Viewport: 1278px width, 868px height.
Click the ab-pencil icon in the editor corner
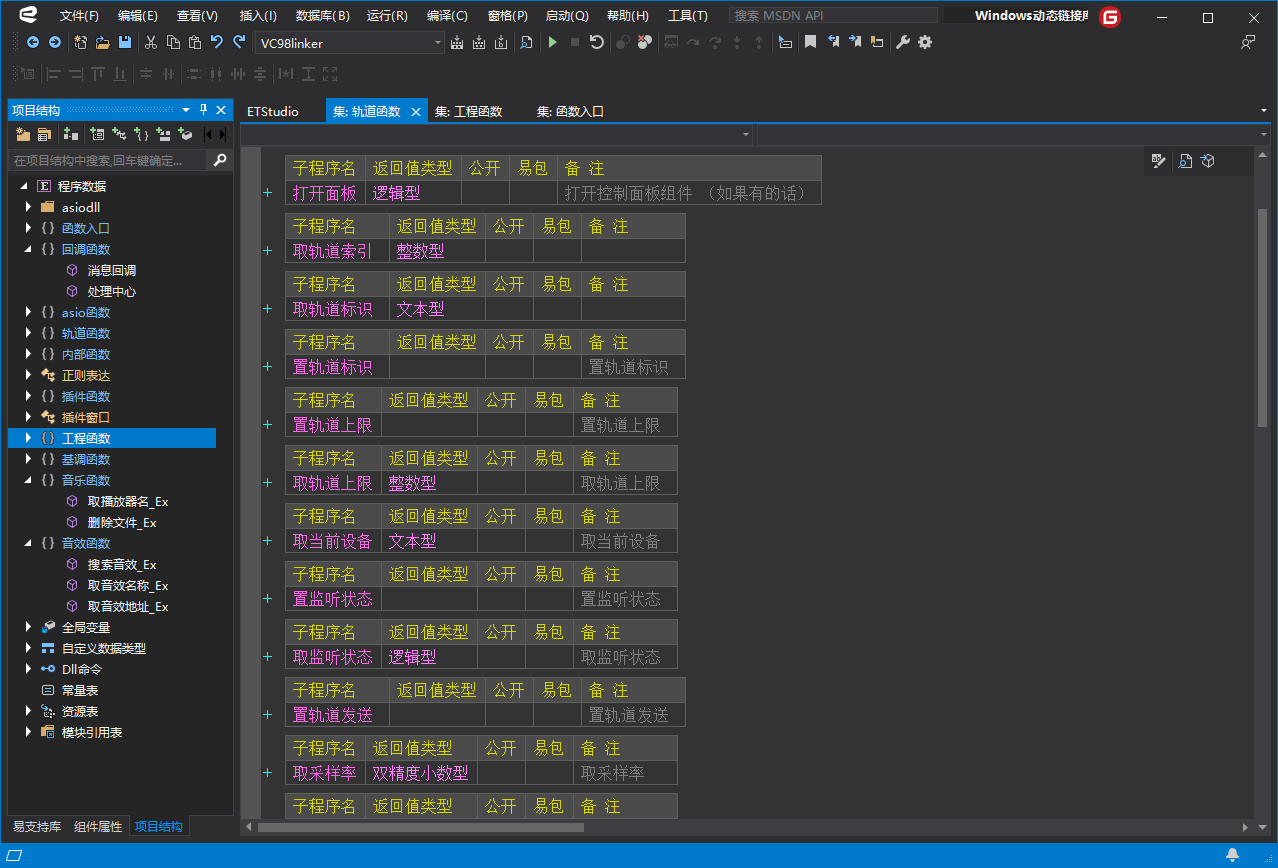[x=1159, y=160]
